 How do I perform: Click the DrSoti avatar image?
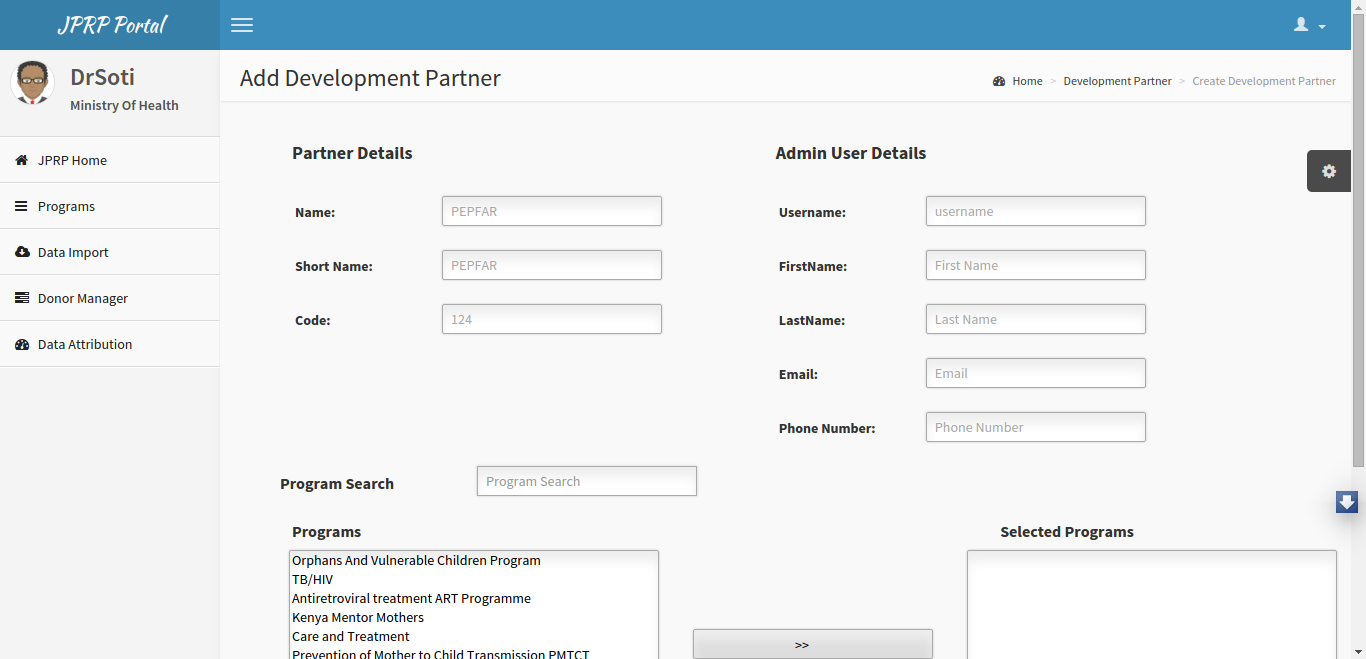32,82
